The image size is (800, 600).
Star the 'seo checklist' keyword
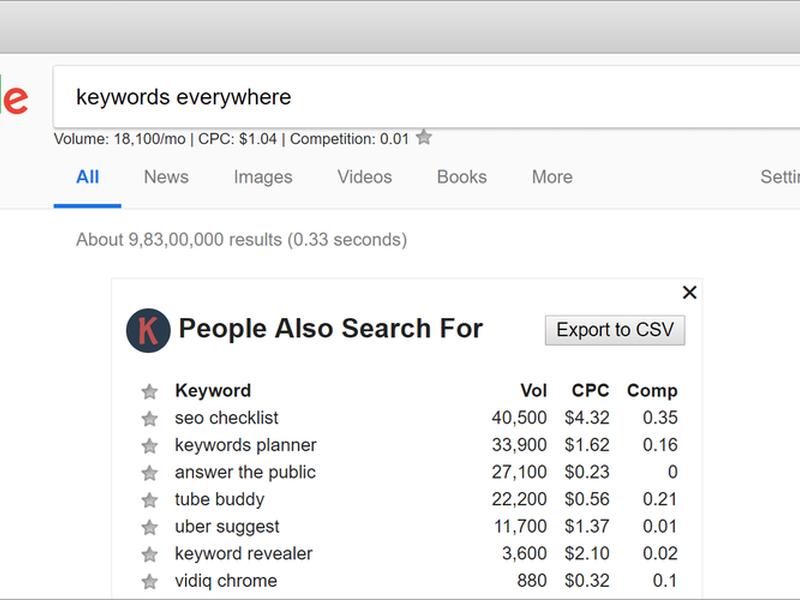pos(149,418)
